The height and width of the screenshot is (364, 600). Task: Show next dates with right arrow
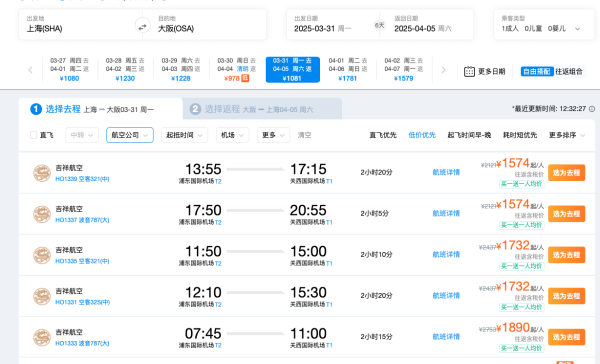tap(443, 70)
